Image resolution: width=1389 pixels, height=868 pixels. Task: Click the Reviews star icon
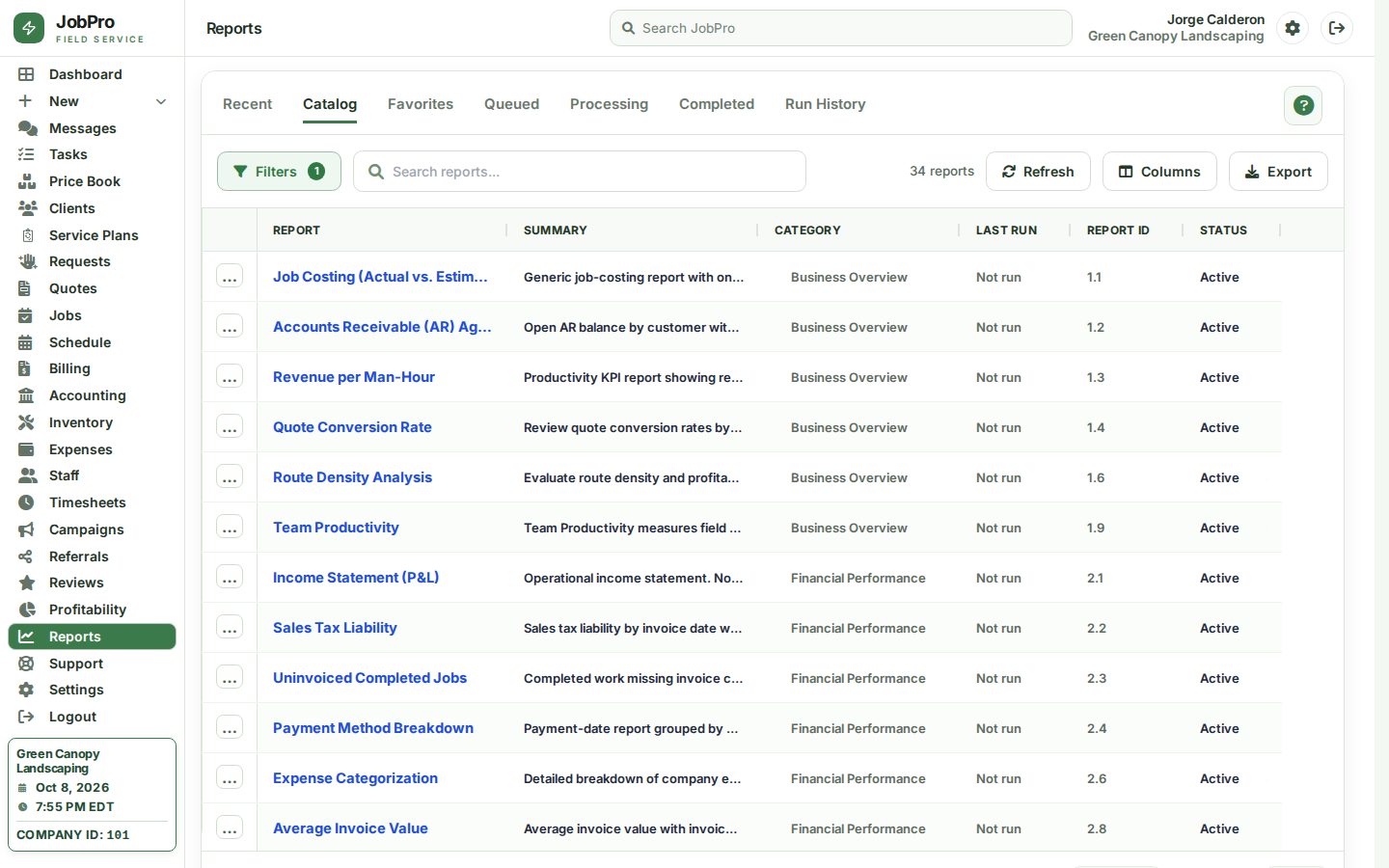27,583
